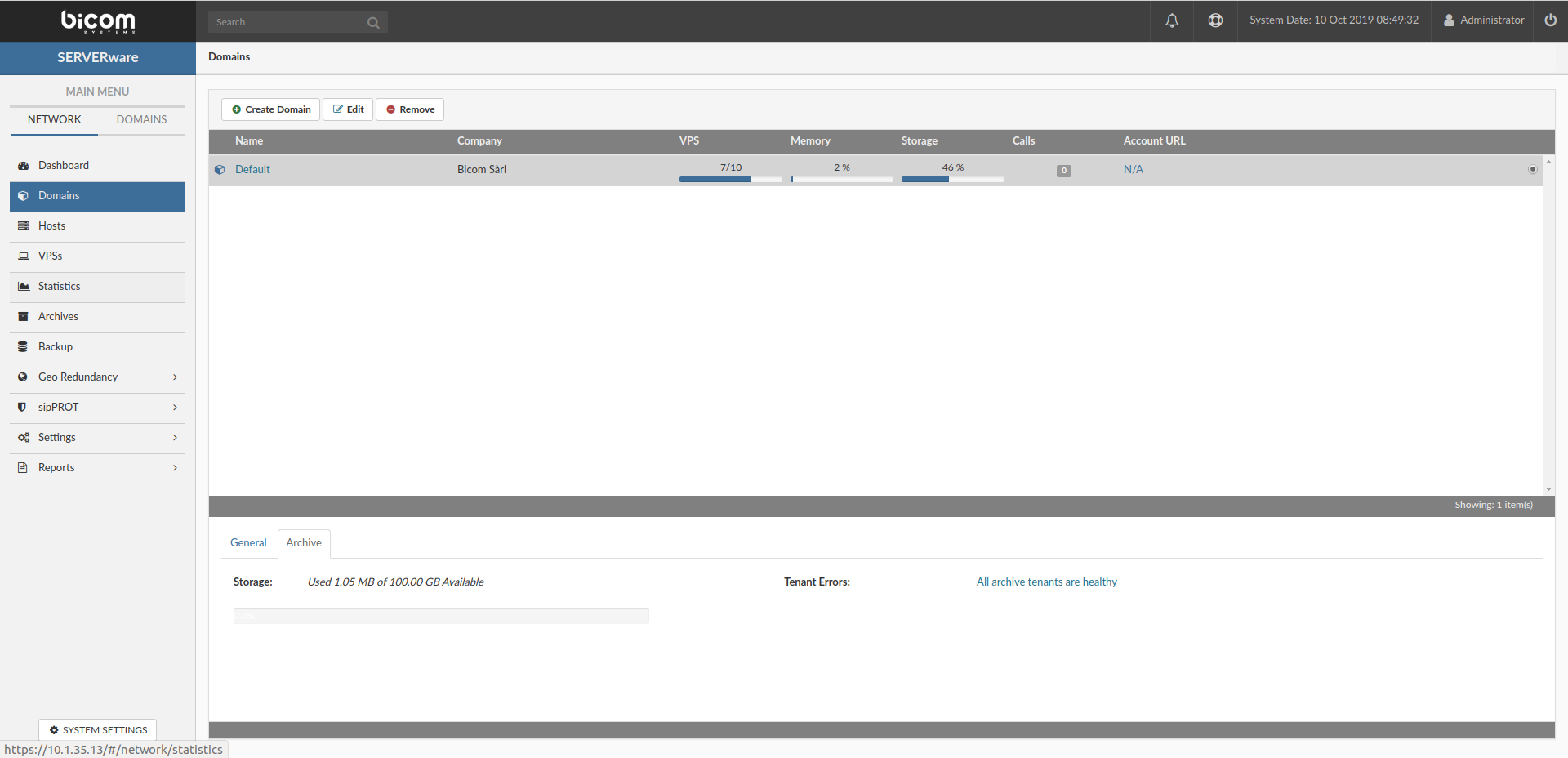Screen dimensions: 1568x758
Task: Click the notifications bell icon
Action: pyautogui.click(x=1172, y=20)
